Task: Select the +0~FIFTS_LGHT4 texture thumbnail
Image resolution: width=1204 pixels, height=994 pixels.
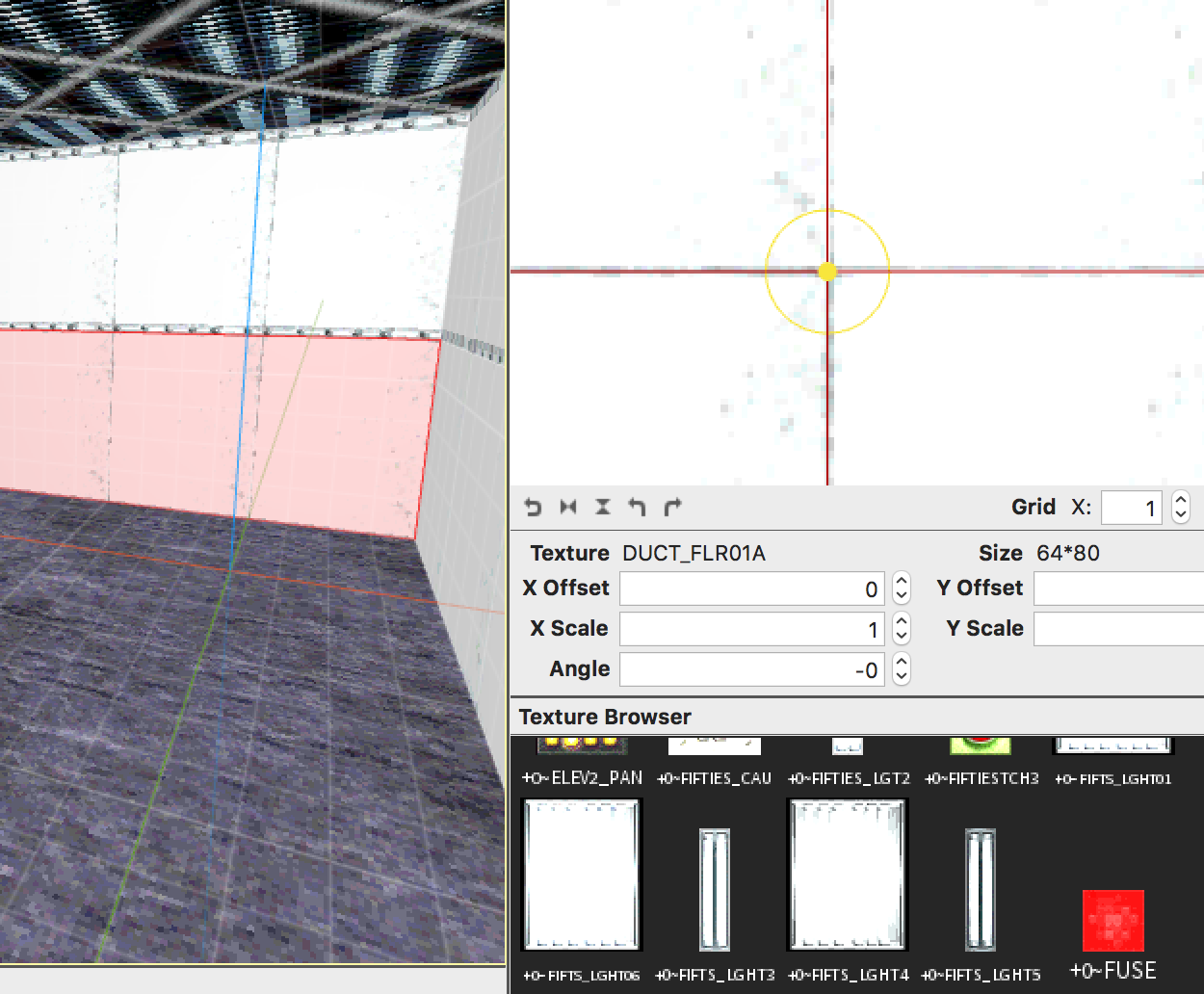Action: point(849,875)
